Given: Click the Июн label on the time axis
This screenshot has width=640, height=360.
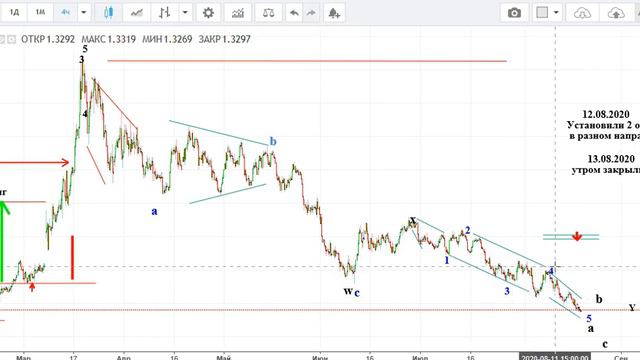Looking at the screenshot, I should [x=319, y=358].
